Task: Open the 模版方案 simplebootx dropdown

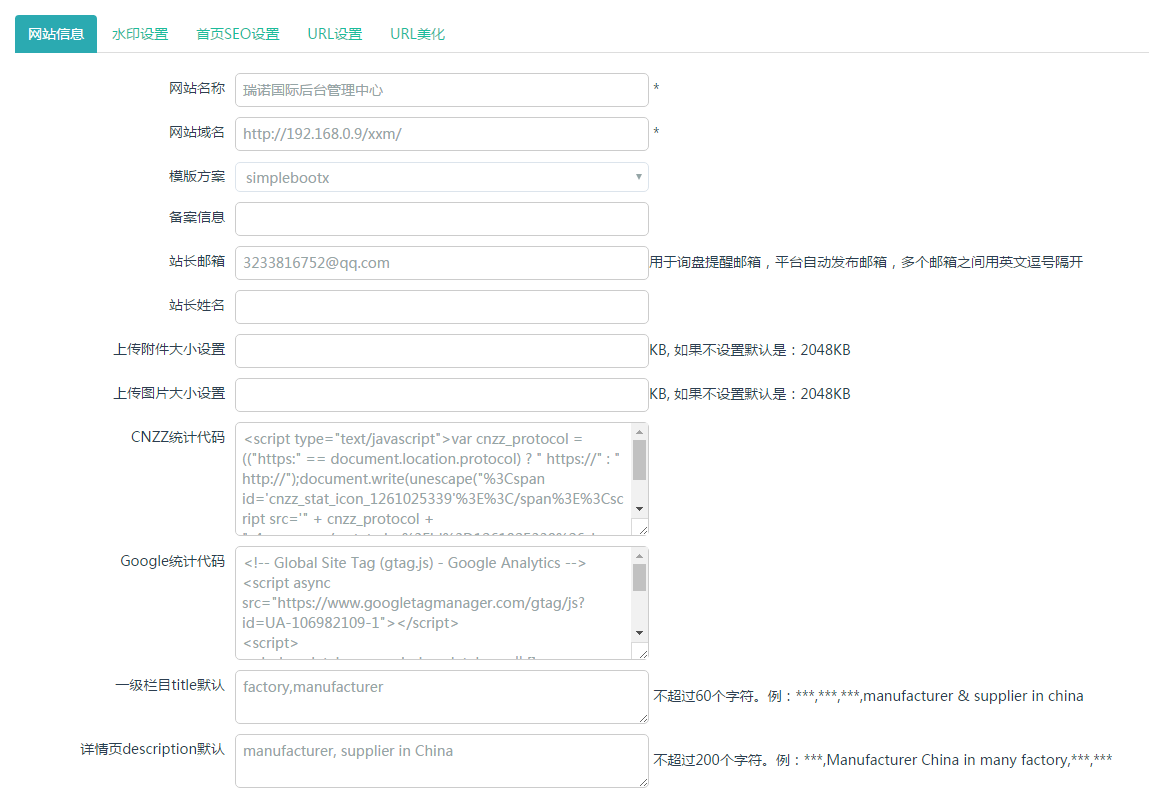Action: (x=442, y=177)
